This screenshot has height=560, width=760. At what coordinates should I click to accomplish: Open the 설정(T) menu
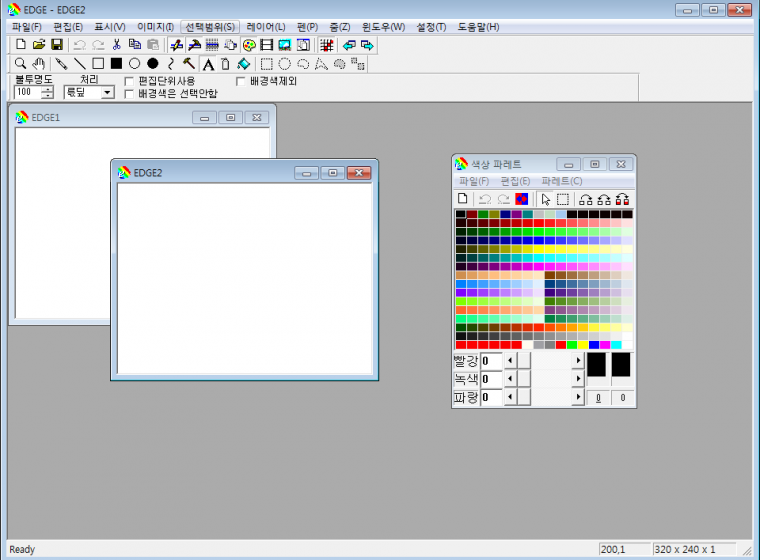click(x=431, y=27)
